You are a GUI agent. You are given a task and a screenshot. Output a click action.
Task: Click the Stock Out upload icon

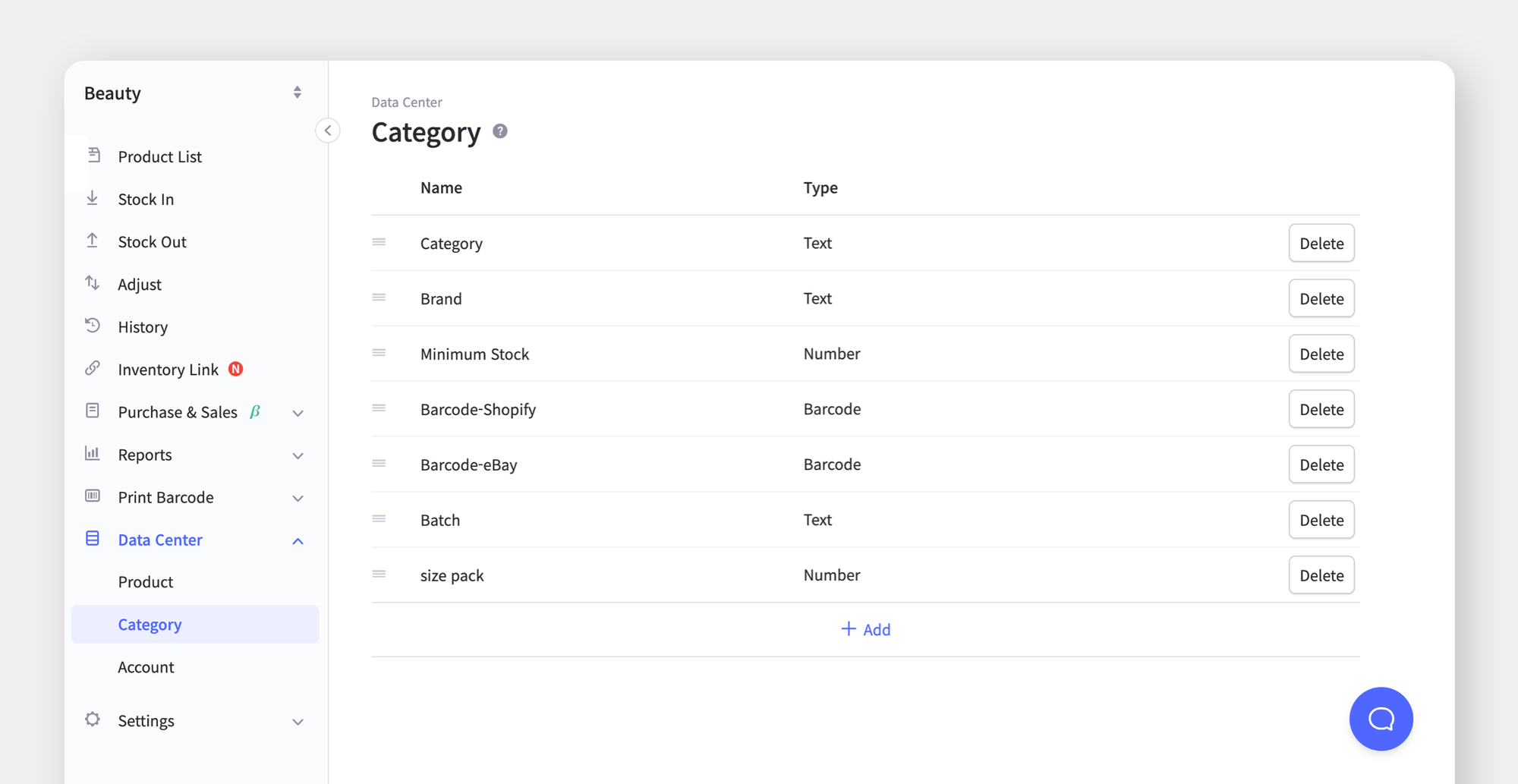click(93, 241)
